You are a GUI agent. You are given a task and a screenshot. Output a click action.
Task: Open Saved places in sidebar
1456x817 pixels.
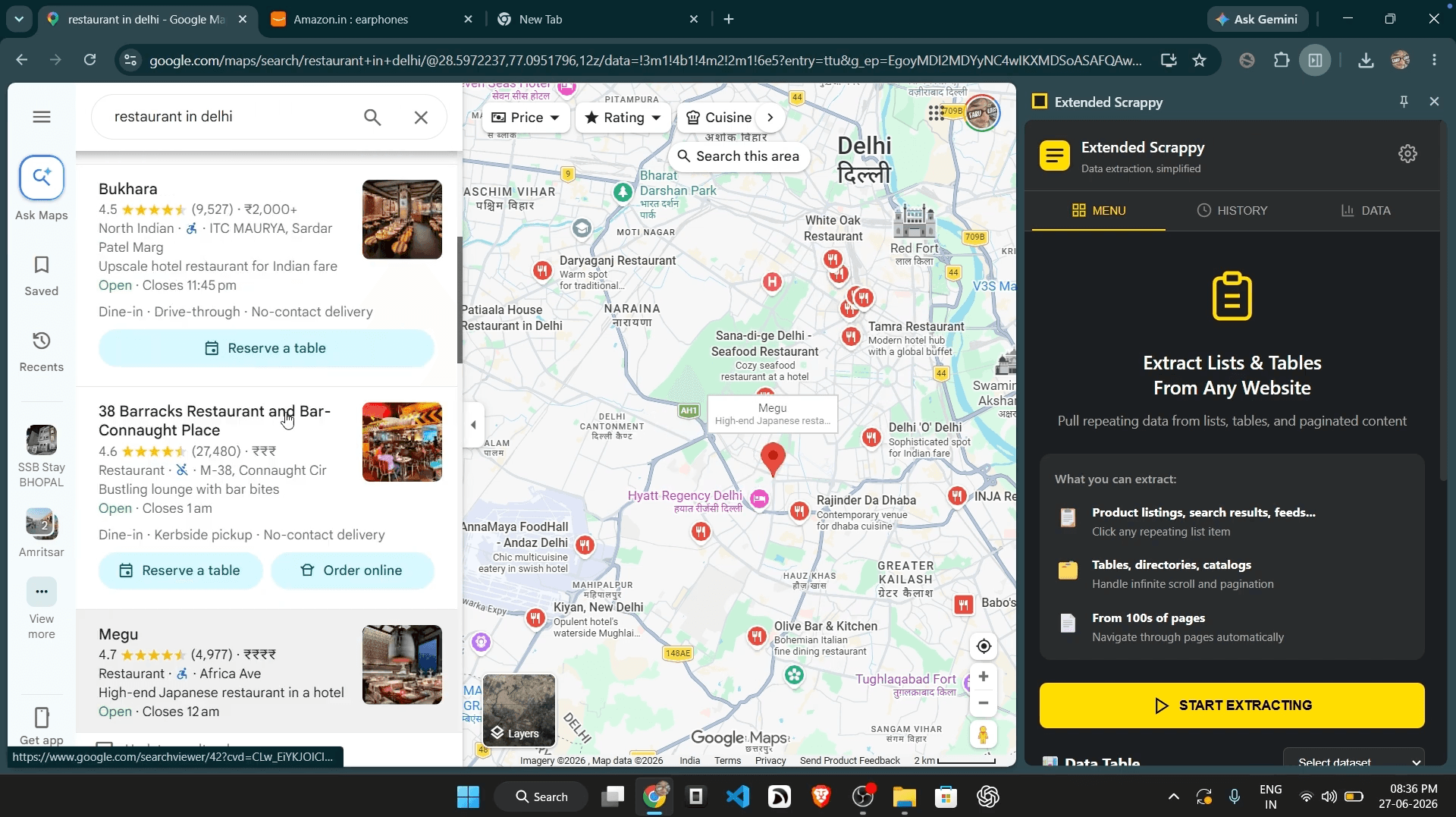click(42, 275)
